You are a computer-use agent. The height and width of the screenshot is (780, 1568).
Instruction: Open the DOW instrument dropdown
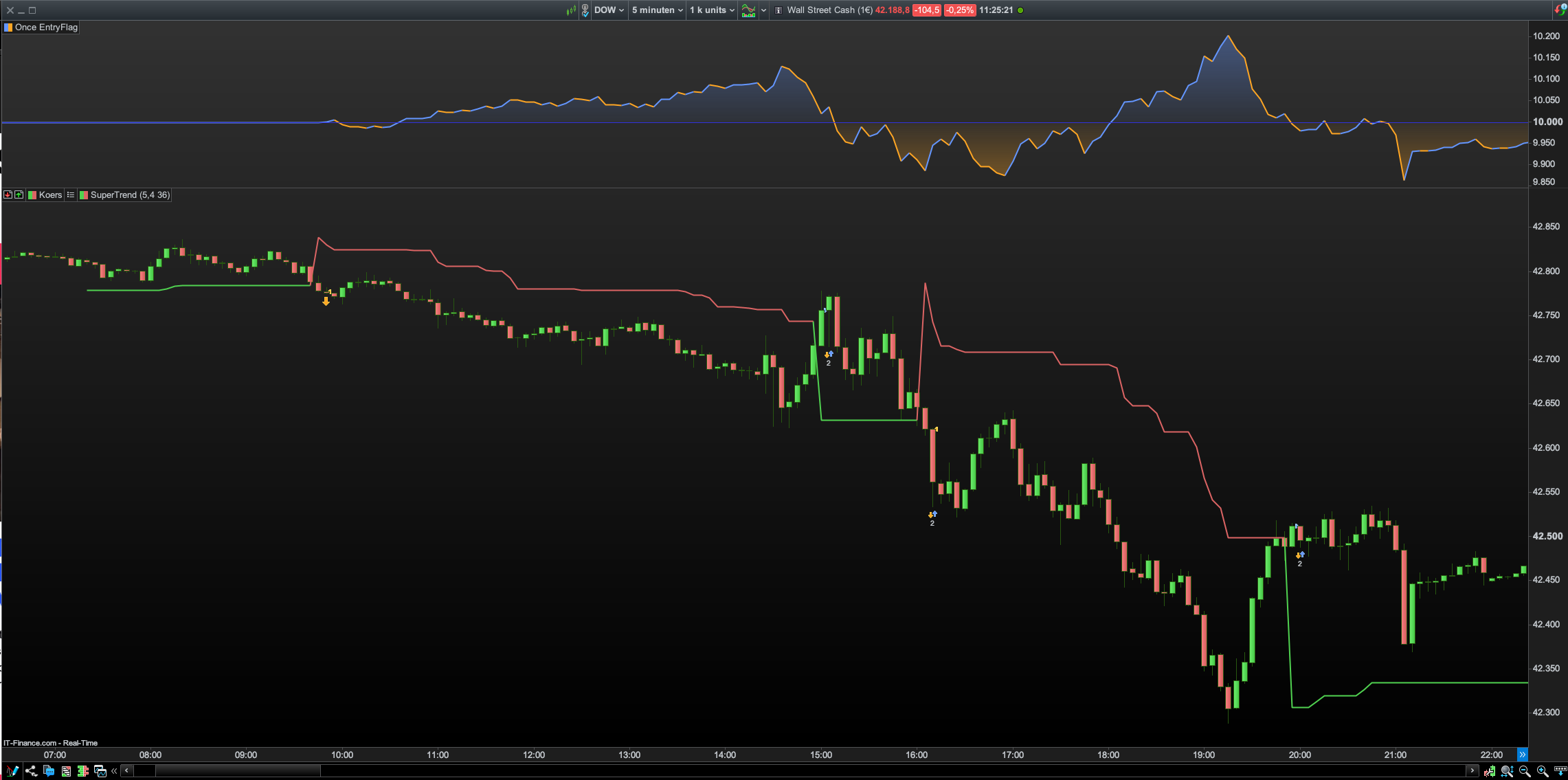coord(609,10)
